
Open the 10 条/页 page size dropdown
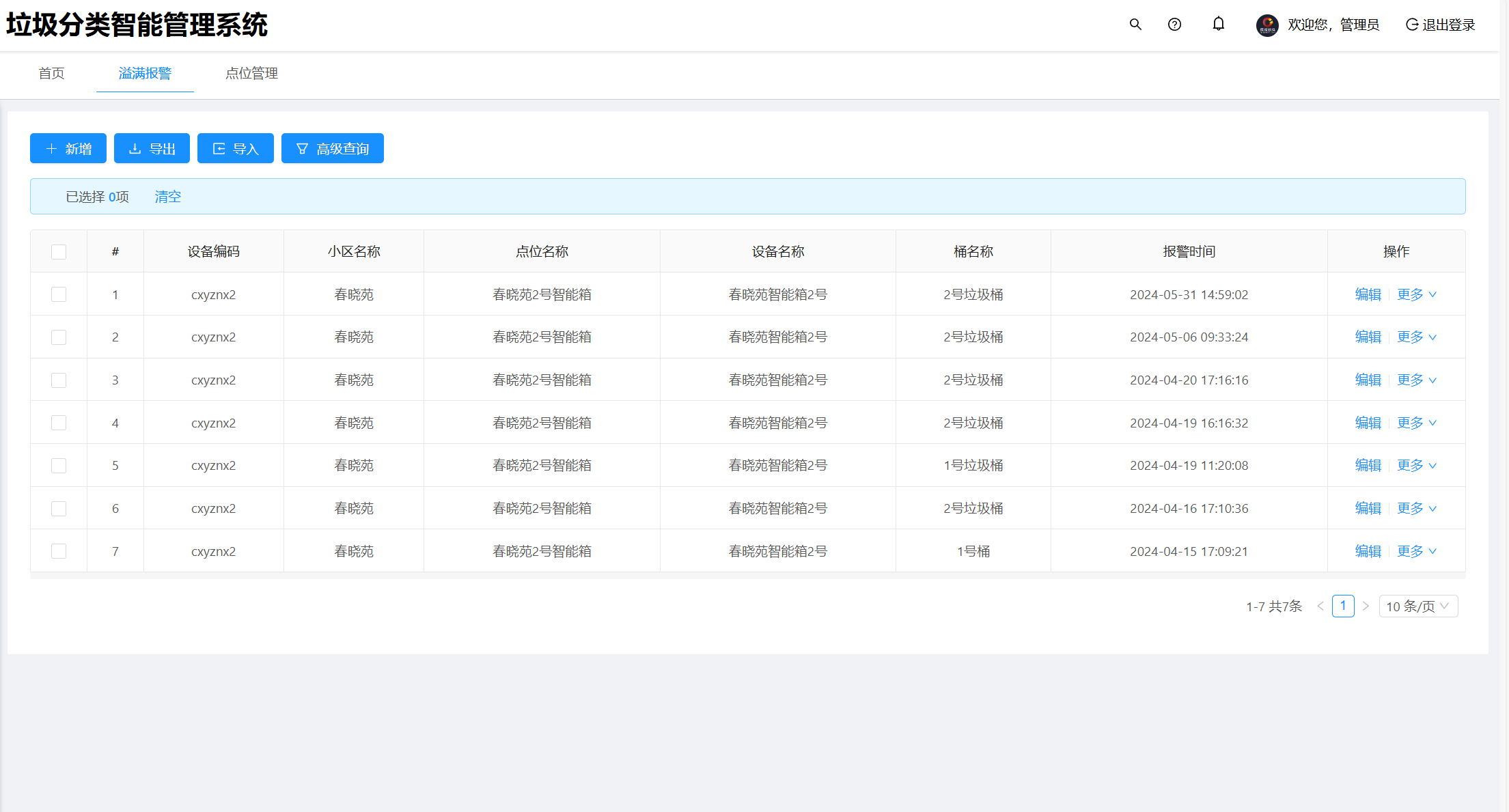tap(1417, 606)
